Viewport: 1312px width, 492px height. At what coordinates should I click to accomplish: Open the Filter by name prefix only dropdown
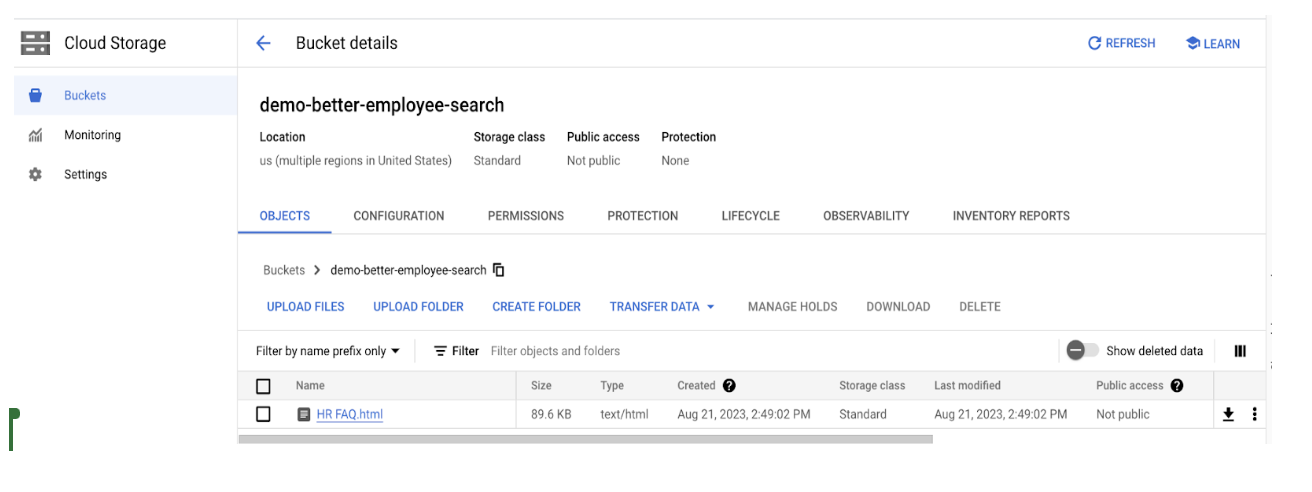(x=328, y=351)
